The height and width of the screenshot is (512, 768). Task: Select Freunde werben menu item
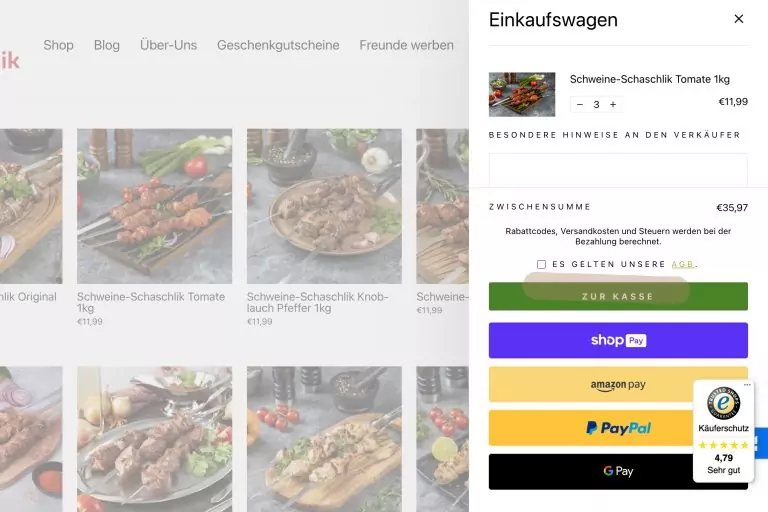point(407,45)
